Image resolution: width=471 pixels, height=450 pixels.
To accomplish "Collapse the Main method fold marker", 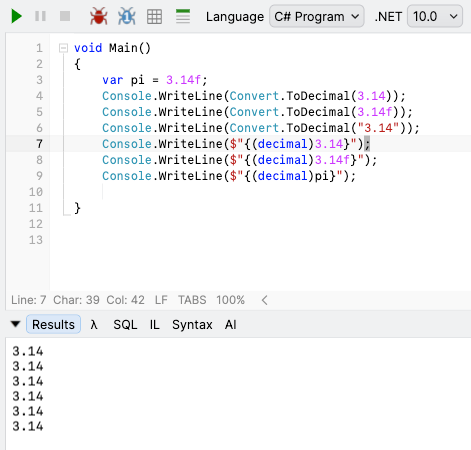I will pyautogui.click(x=63, y=48).
